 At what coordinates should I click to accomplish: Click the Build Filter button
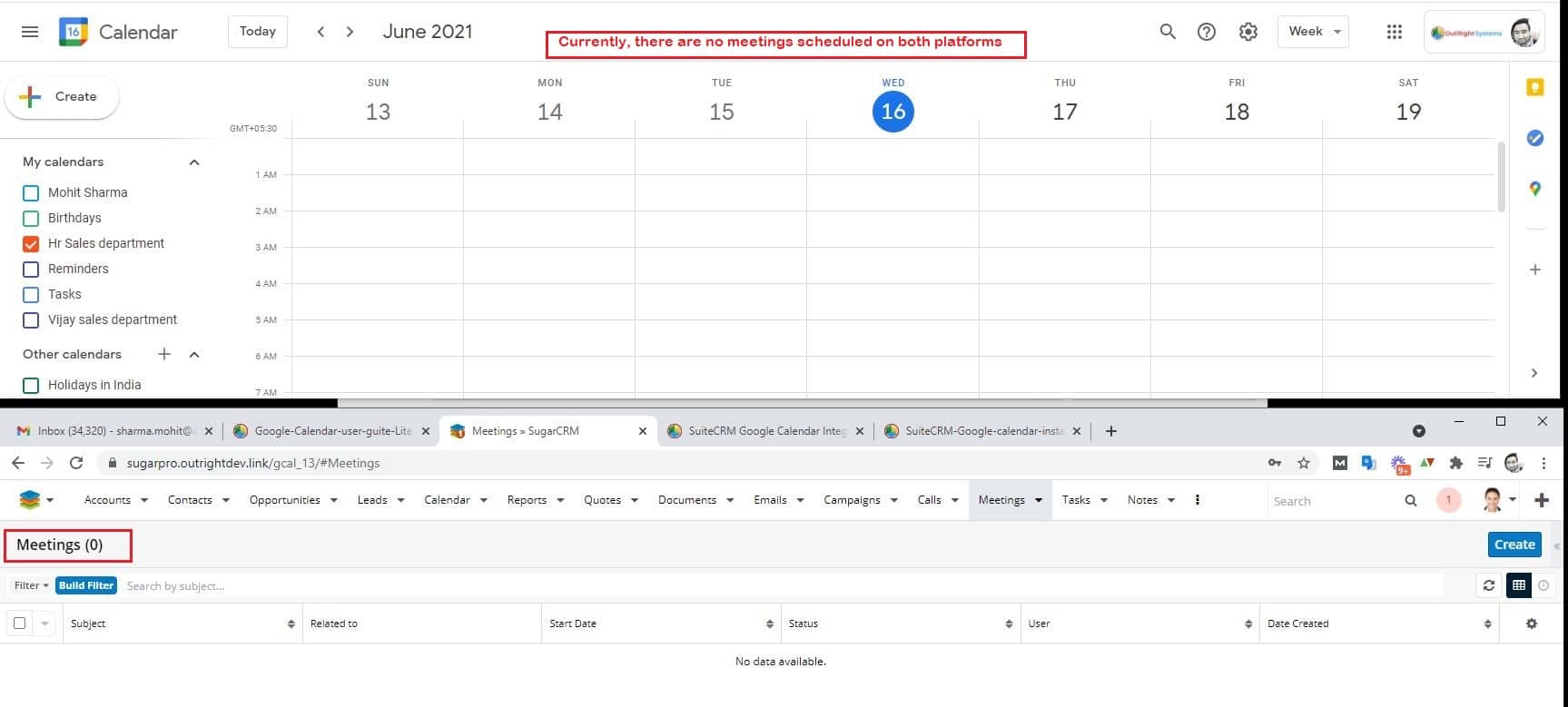[86, 585]
